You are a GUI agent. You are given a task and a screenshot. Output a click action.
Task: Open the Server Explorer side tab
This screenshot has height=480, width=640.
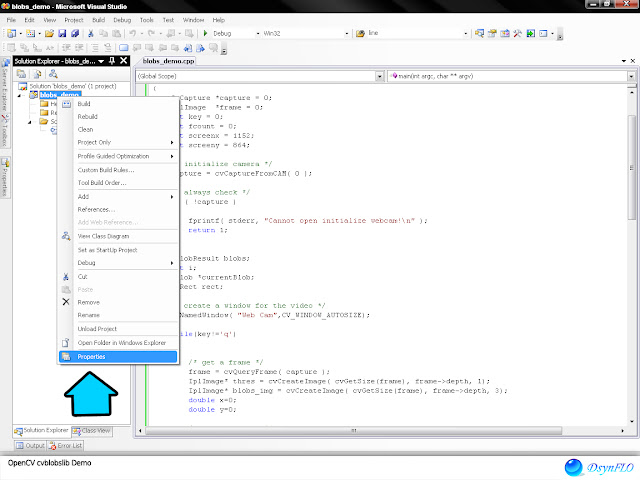[5, 85]
